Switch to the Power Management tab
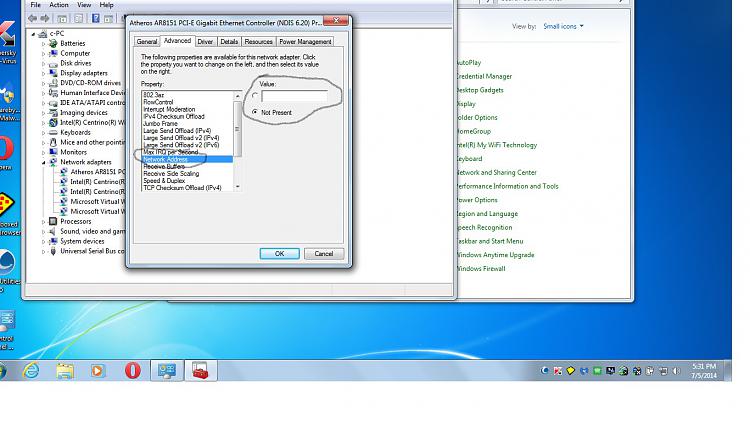 [x=305, y=42]
